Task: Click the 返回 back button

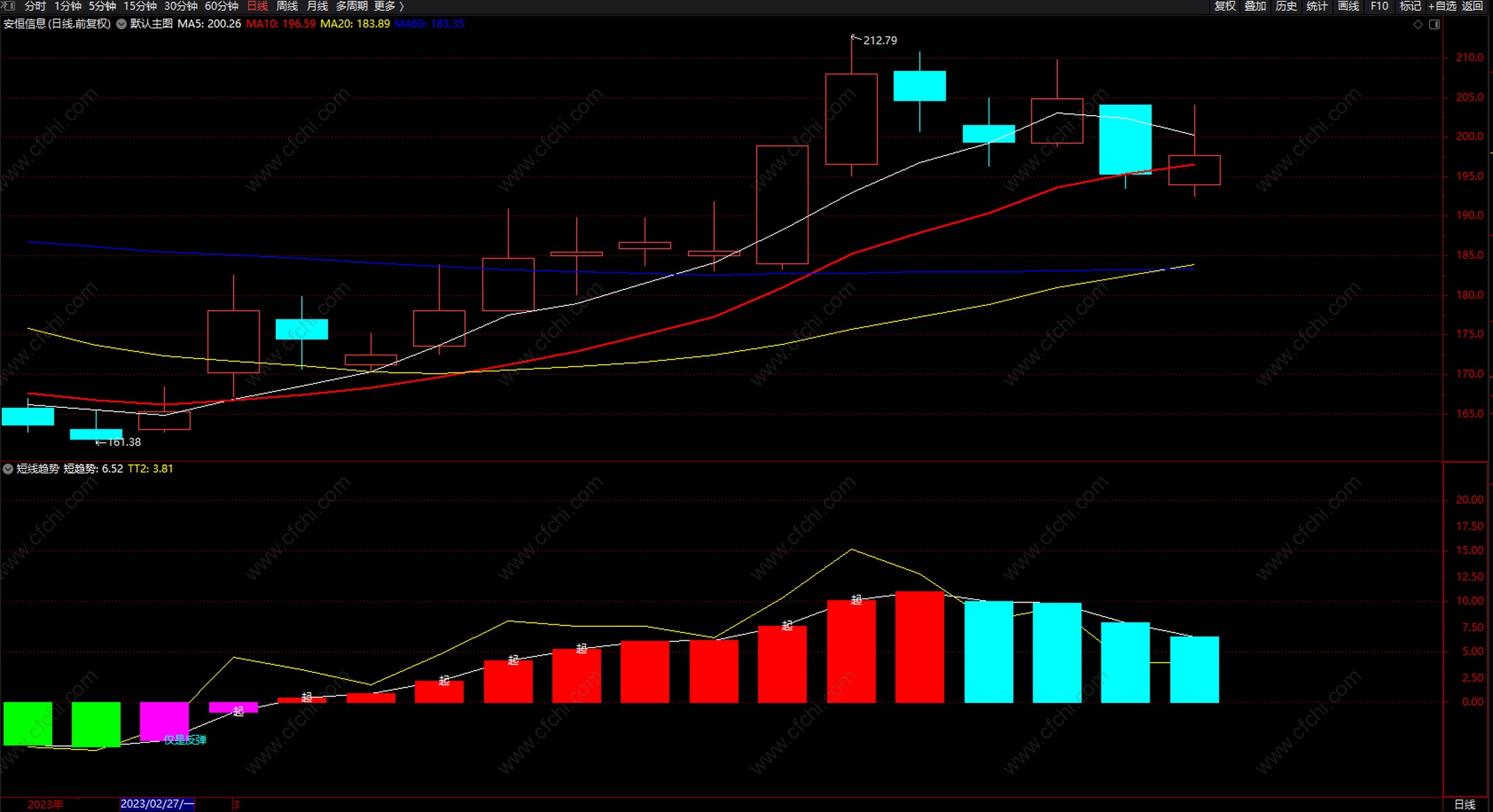Action: point(1472,6)
